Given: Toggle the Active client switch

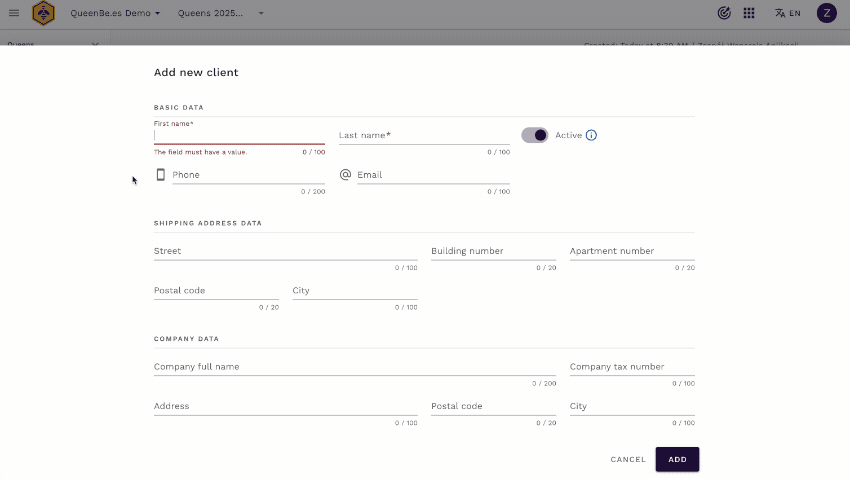Looking at the screenshot, I should (x=535, y=135).
